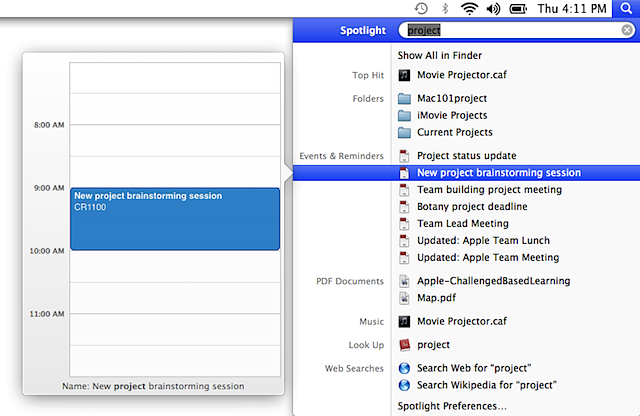The height and width of the screenshot is (416, 640).
Task: Open the Wi-Fi status menu
Action: [x=468, y=9]
